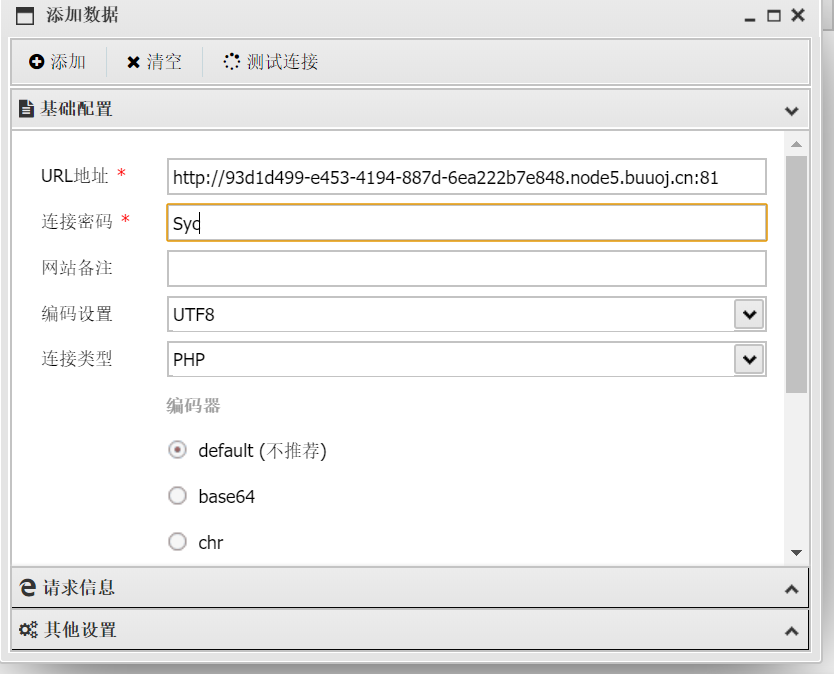Screen dimensions: 834x674
Task: Choose the chr encoder radio button
Action: pos(177,542)
